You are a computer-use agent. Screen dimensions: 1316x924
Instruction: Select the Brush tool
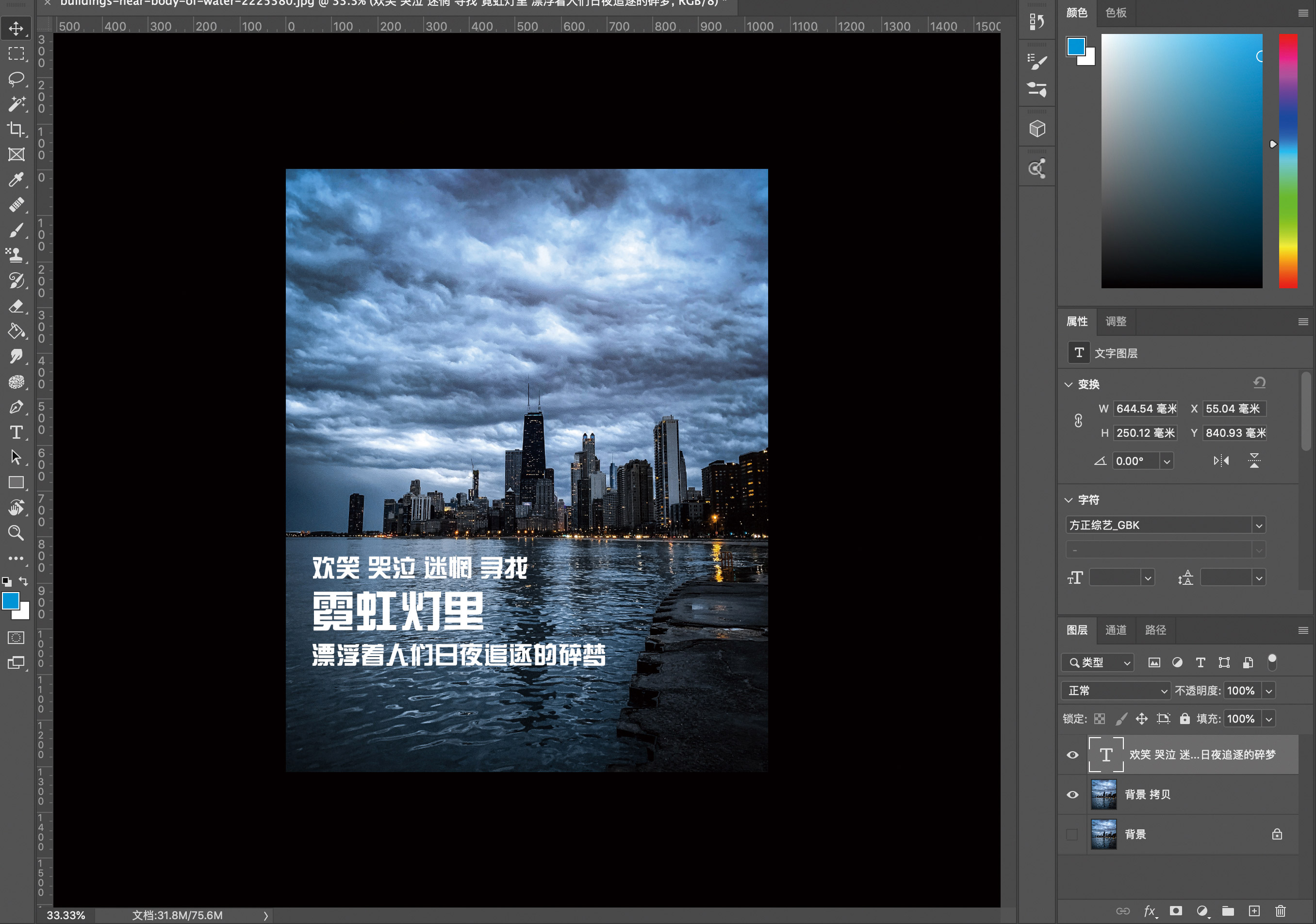(16, 230)
